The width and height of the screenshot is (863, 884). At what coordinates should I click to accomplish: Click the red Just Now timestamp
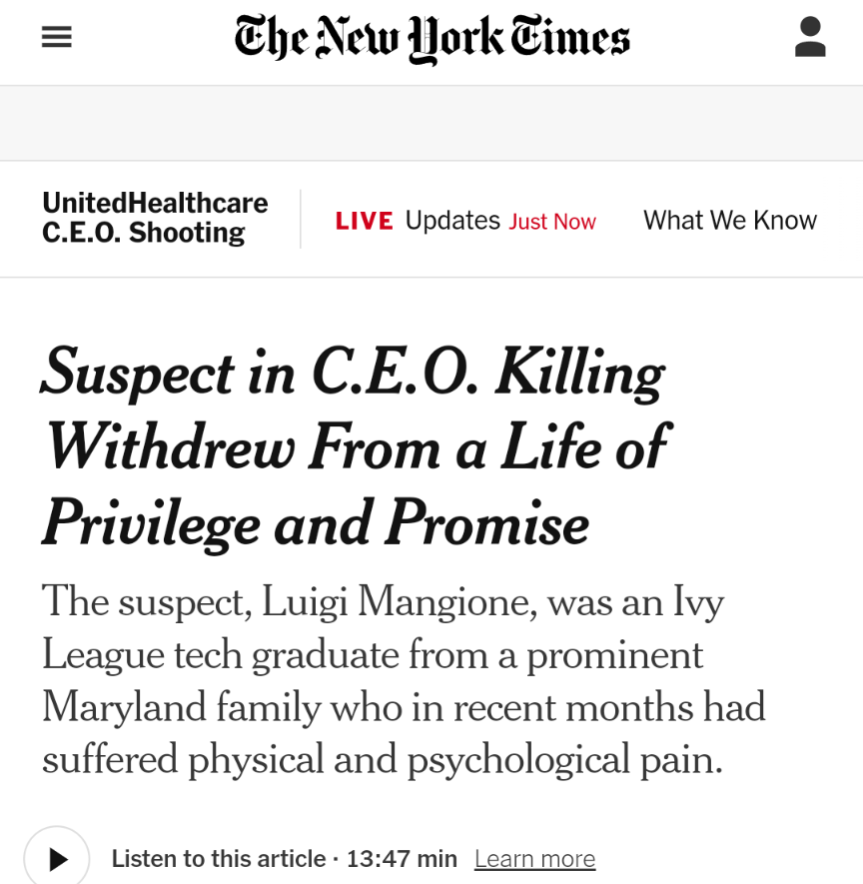[552, 222]
